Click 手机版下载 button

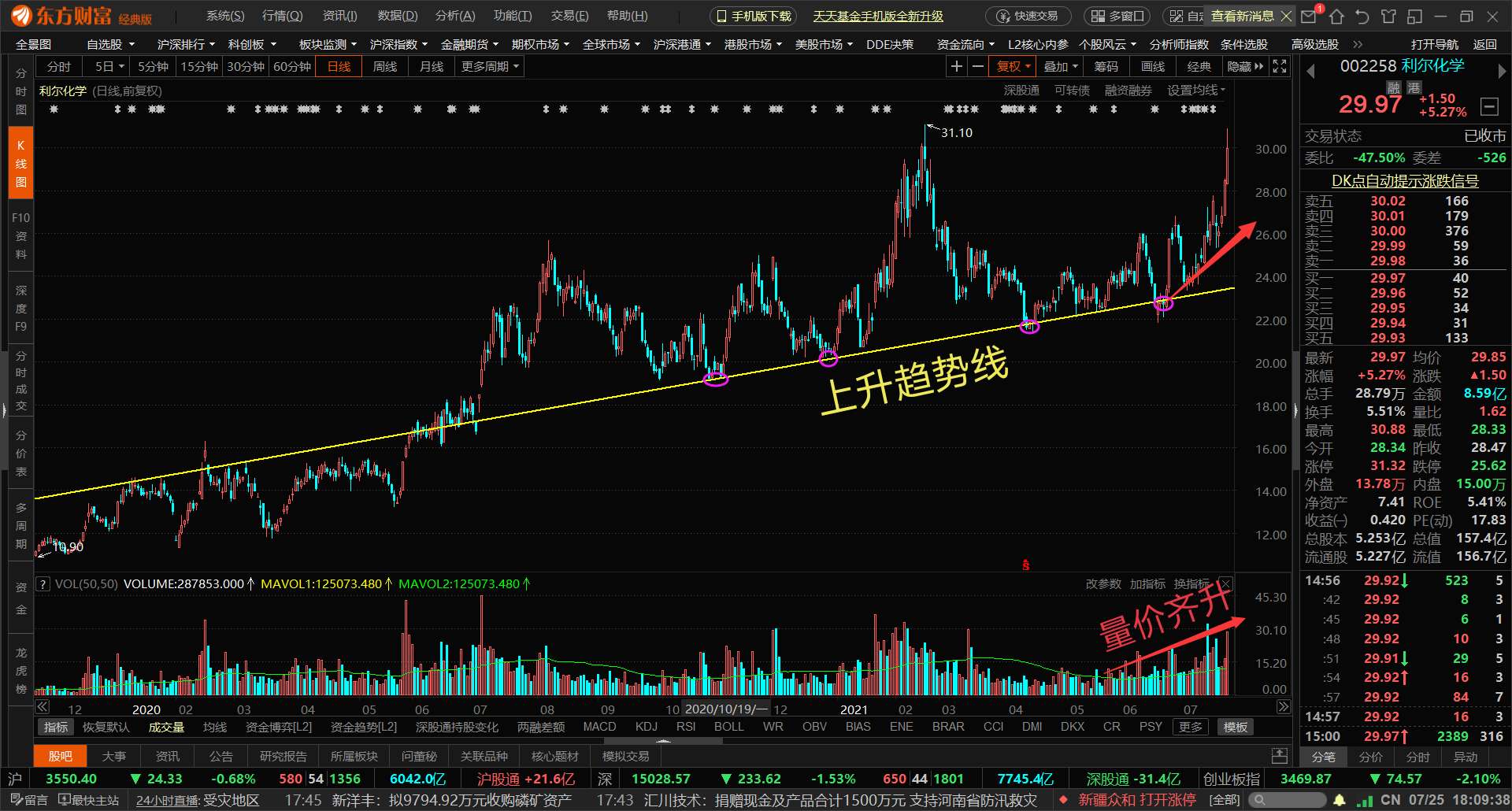click(x=754, y=16)
